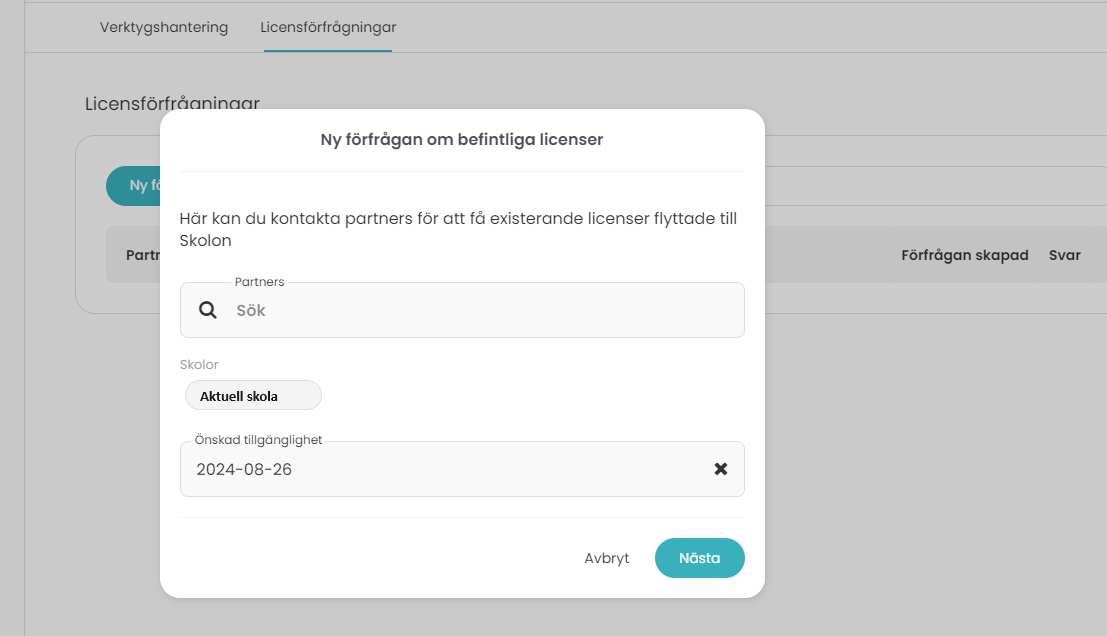Sort by the Svar column header
The image size is (1107, 636).
(x=1065, y=255)
